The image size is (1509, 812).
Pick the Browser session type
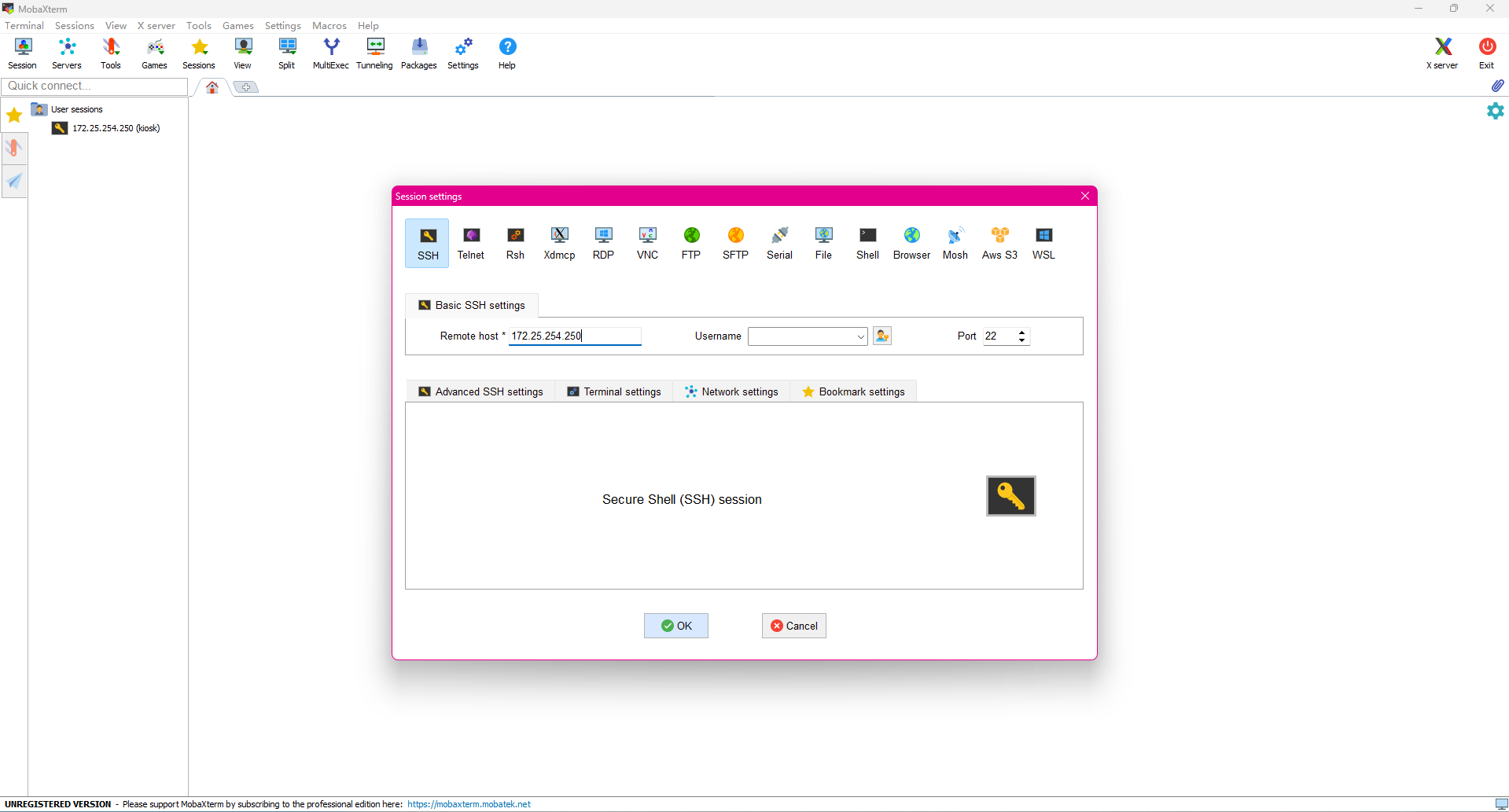tap(911, 244)
